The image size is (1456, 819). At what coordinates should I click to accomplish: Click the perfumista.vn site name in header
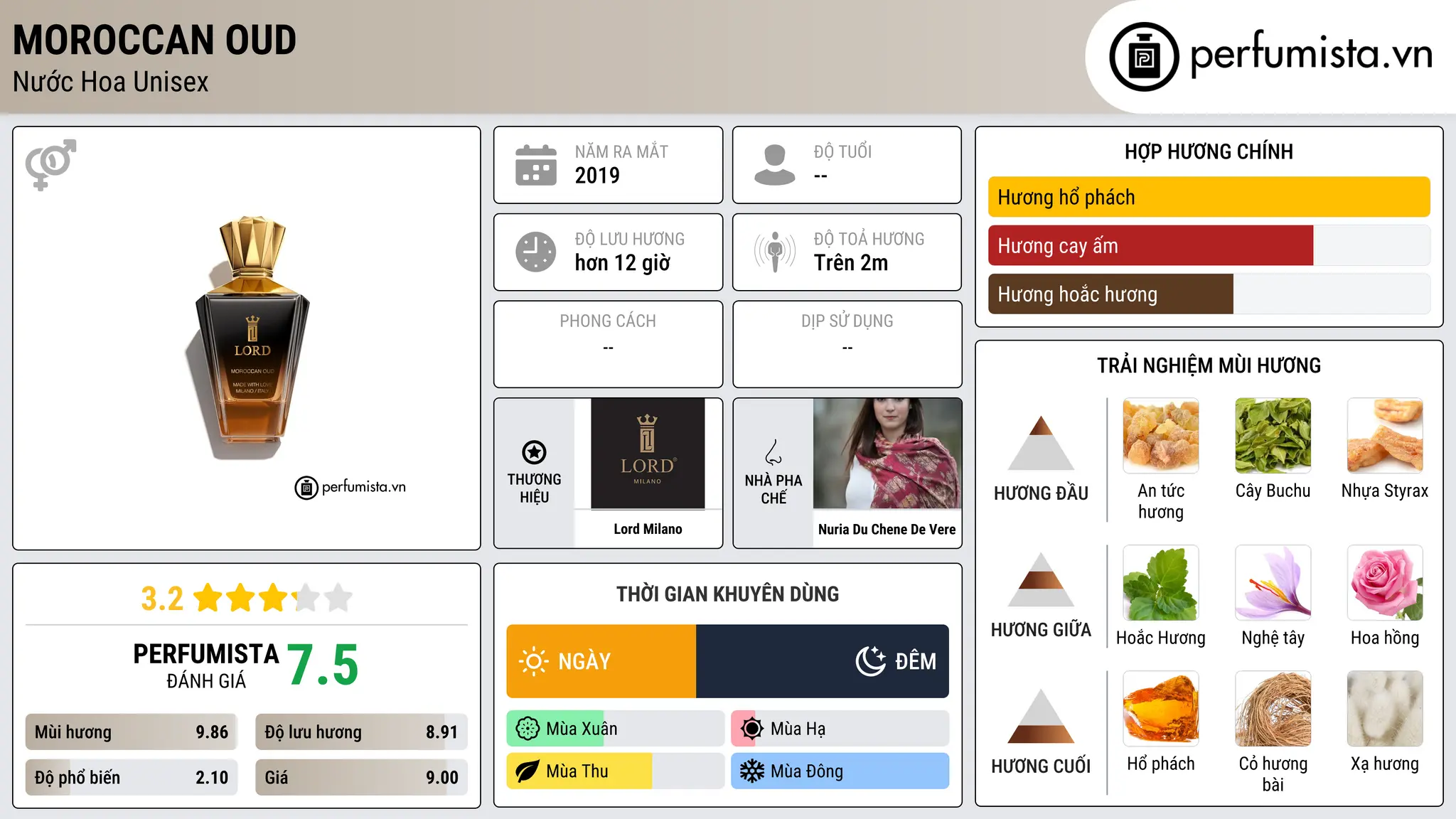pyautogui.click(x=1312, y=55)
